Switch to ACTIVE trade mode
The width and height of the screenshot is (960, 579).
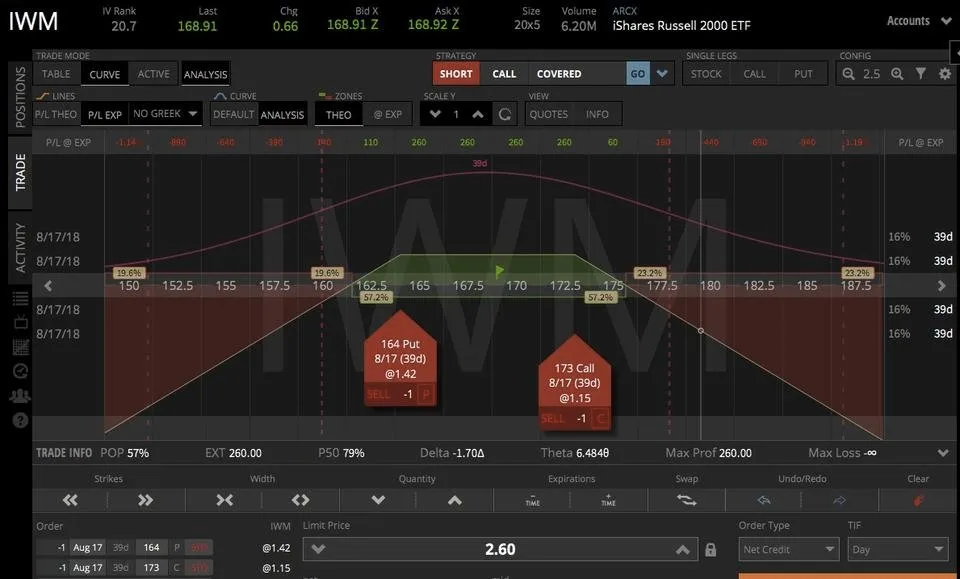point(154,74)
